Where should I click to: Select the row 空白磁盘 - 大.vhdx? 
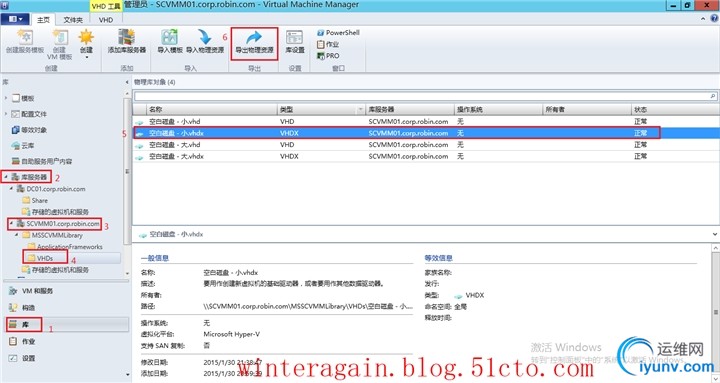[x=426, y=156]
